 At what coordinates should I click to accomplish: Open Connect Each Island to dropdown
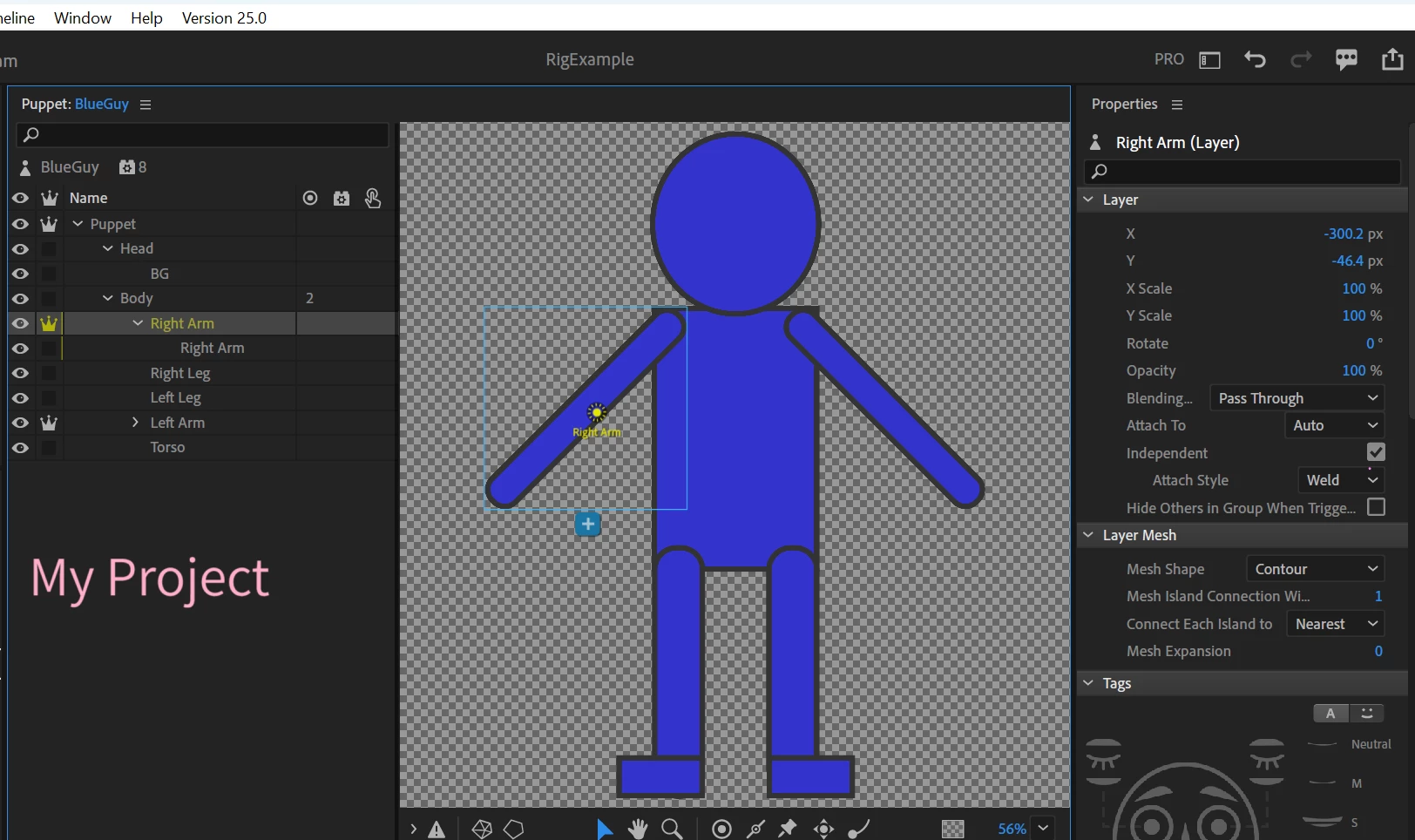[x=1336, y=624]
